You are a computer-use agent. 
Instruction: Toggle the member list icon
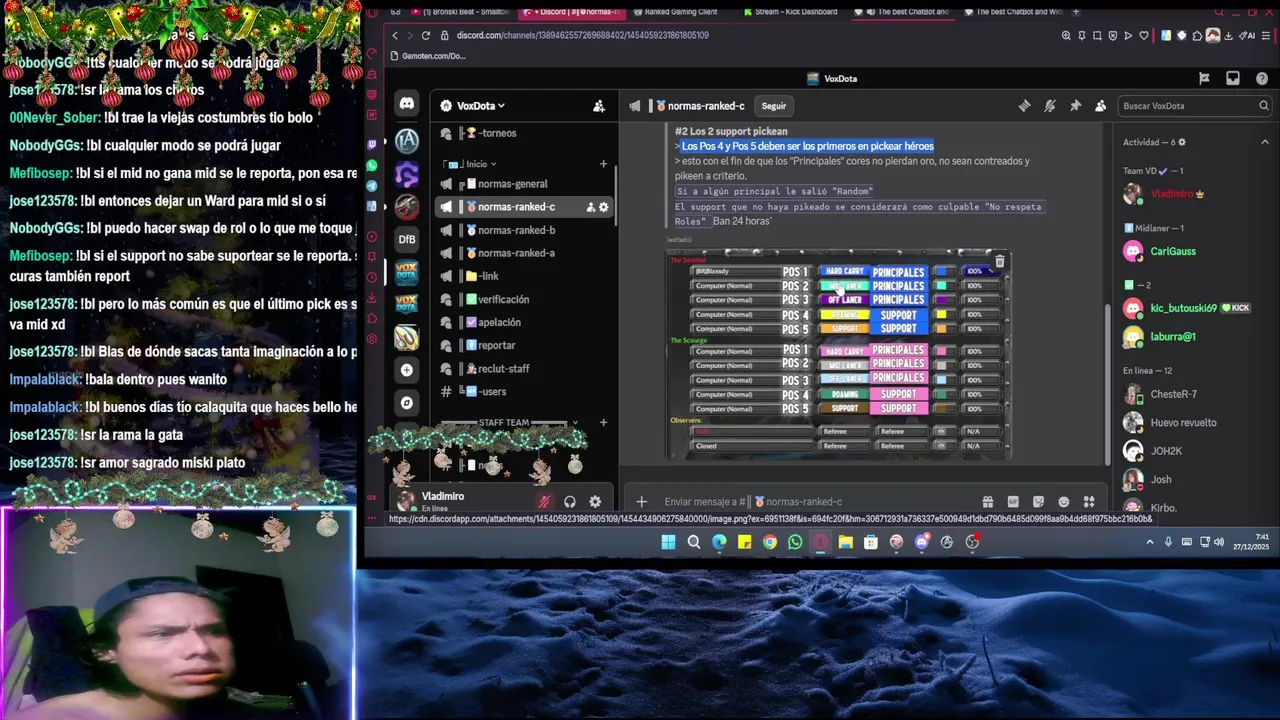(x=1100, y=106)
